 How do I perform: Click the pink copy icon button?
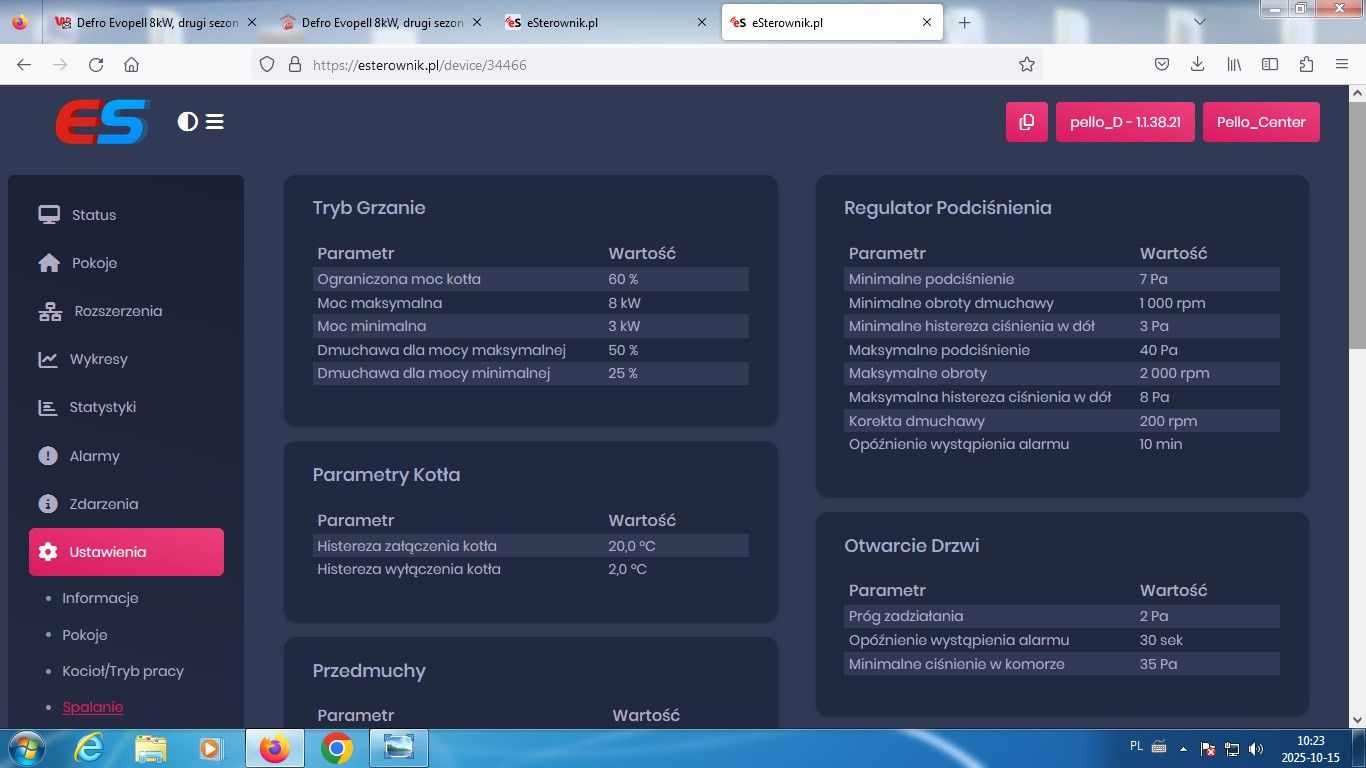tap(1026, 122)
